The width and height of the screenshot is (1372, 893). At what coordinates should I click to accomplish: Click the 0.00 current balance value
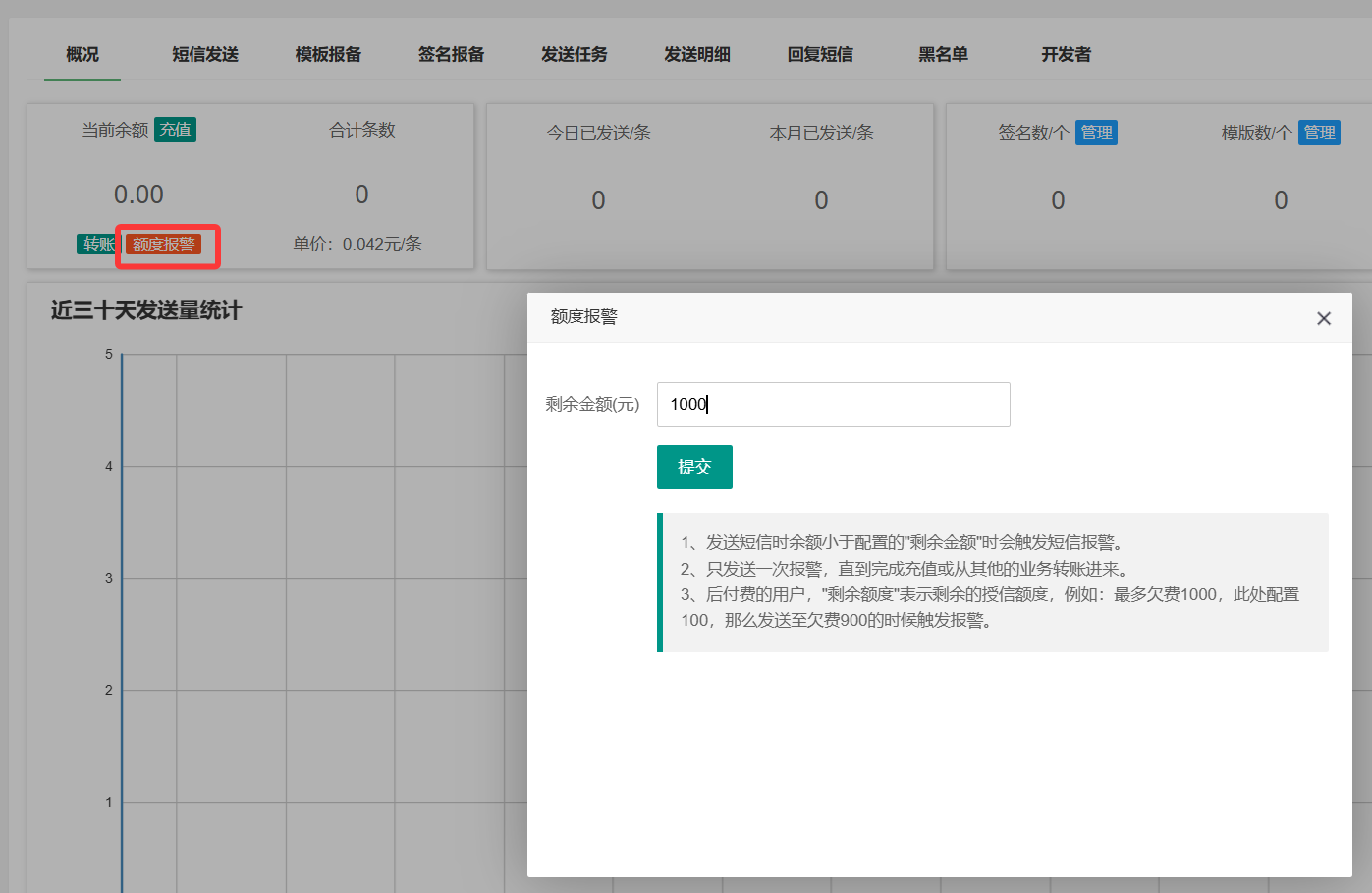[138, 195]
